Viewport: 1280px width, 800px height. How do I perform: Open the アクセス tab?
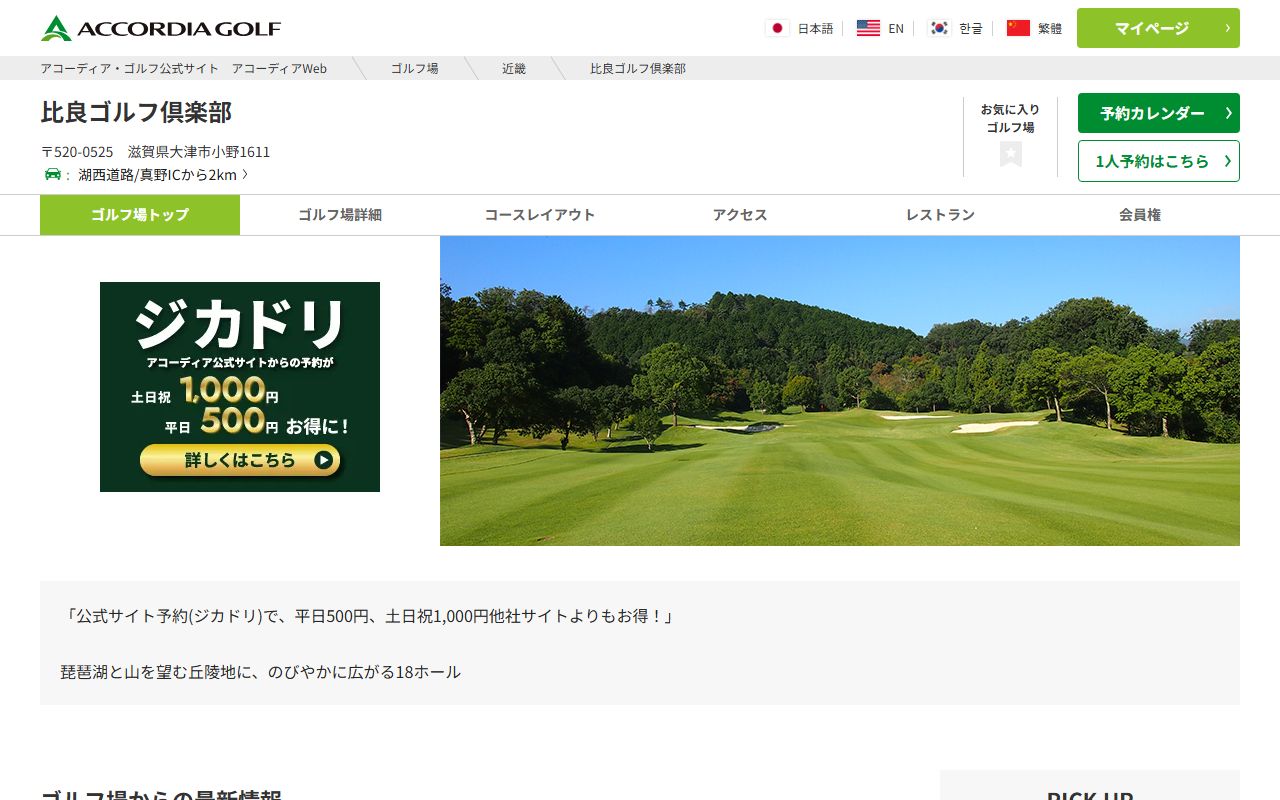tap(740, 215)
